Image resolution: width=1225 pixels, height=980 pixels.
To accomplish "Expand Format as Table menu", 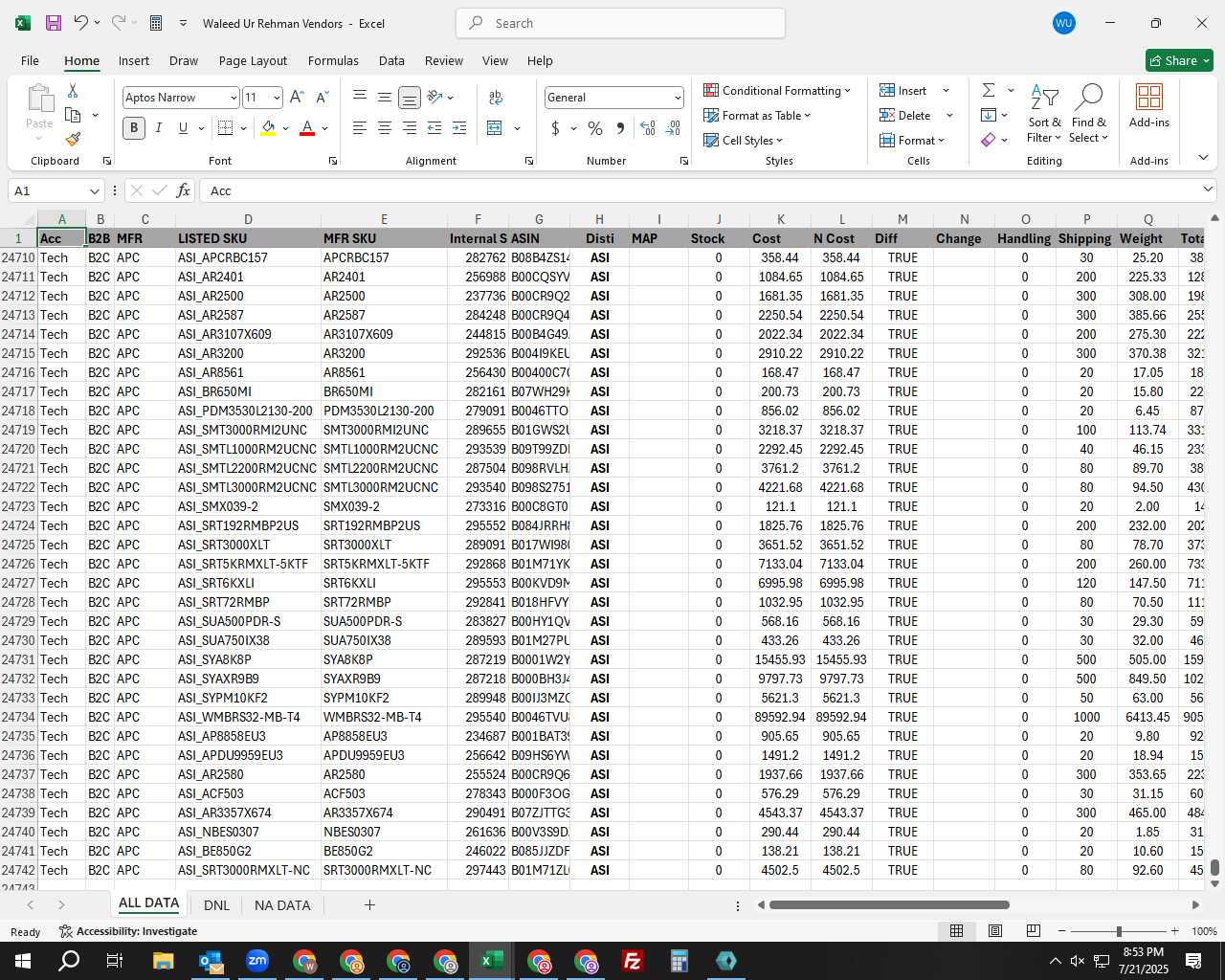I will point(757,115).
